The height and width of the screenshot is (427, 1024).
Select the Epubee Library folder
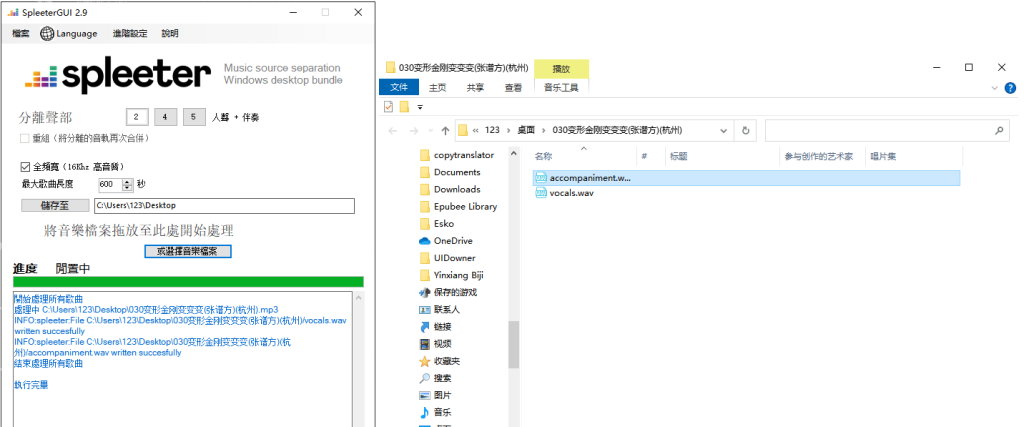(x=458, y=206)
